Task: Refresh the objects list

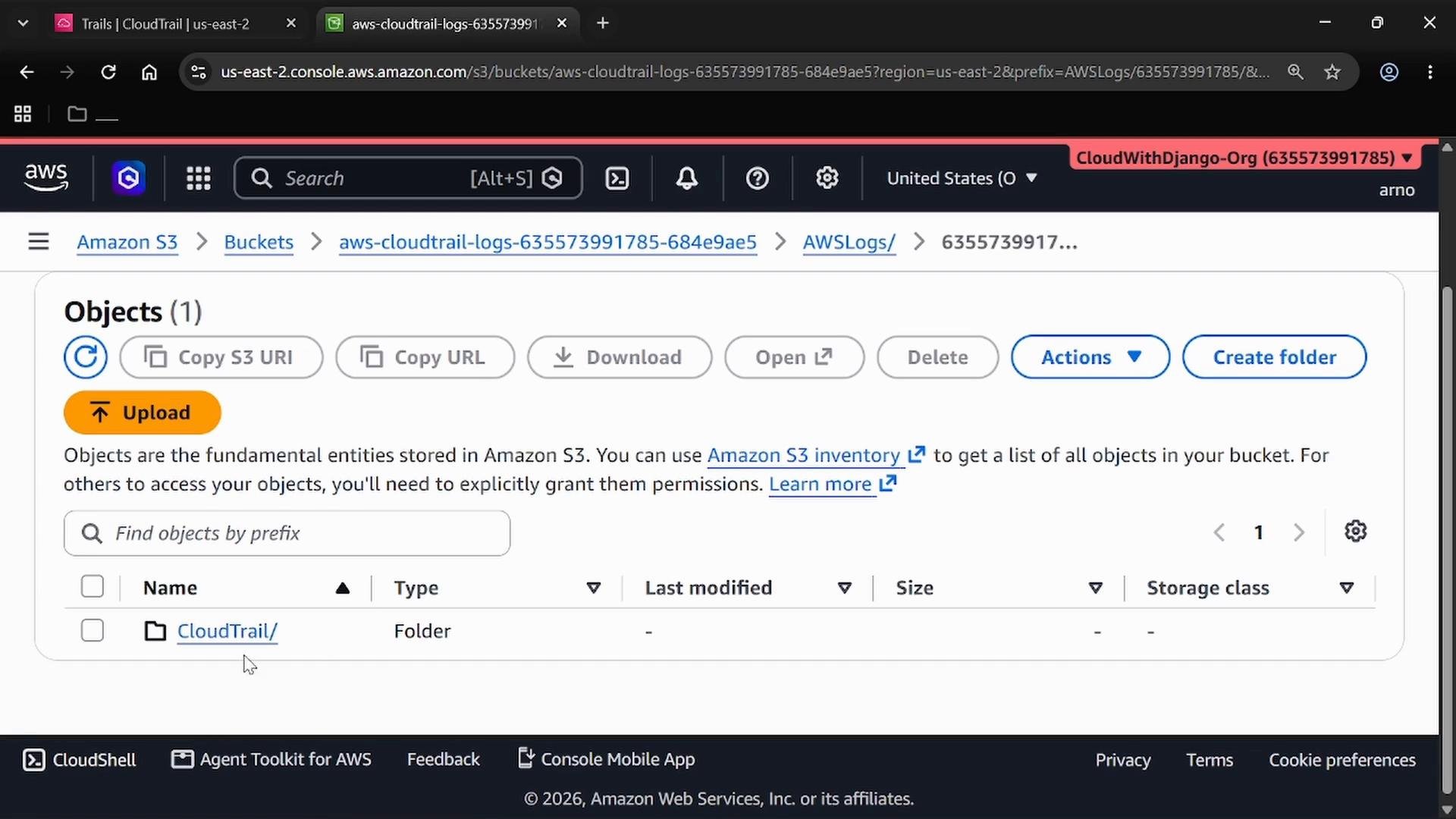Action: (86, 357)
